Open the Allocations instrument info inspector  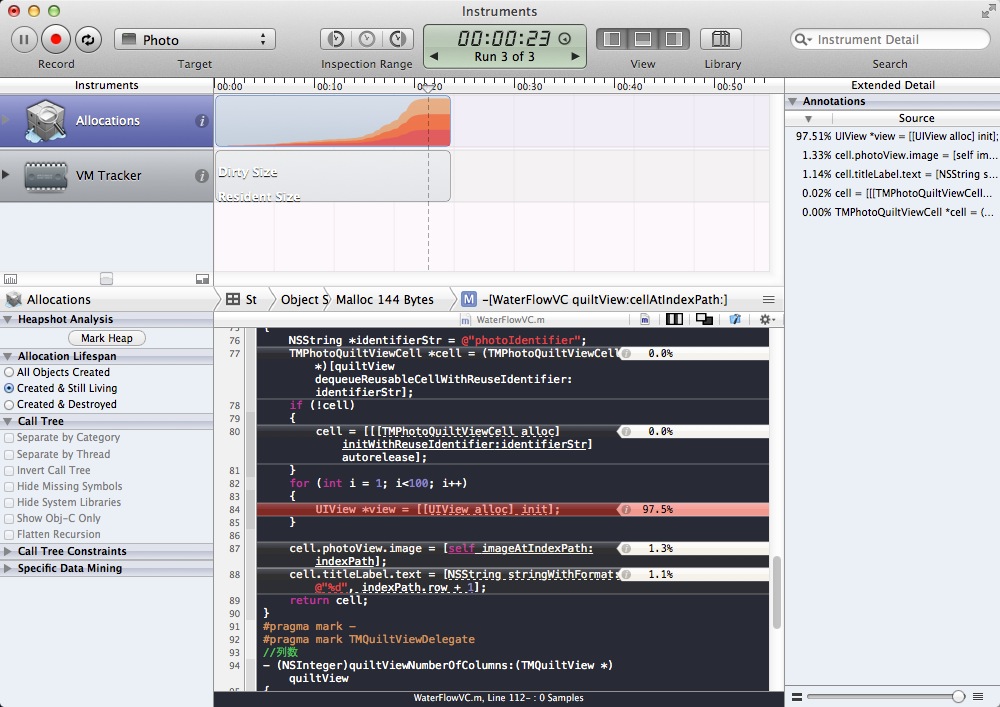202,120
